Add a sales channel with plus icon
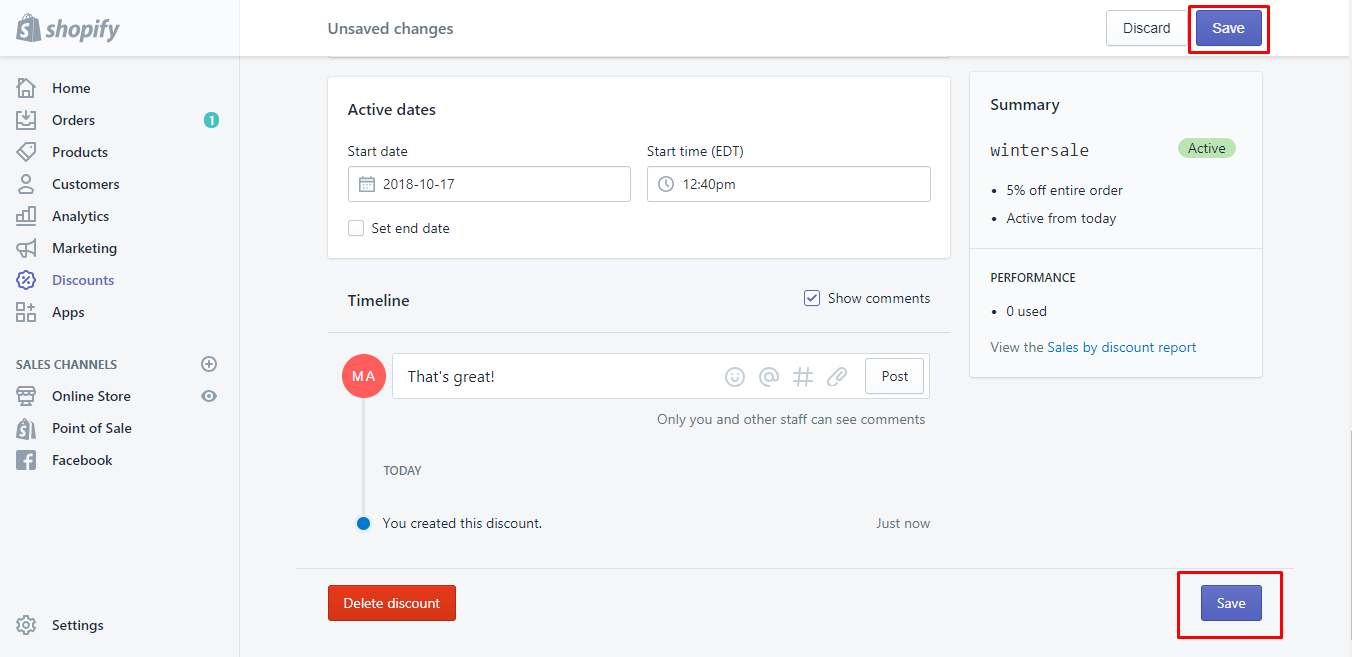The height and width of the screenshot is (657, 1352). (209, 364)
